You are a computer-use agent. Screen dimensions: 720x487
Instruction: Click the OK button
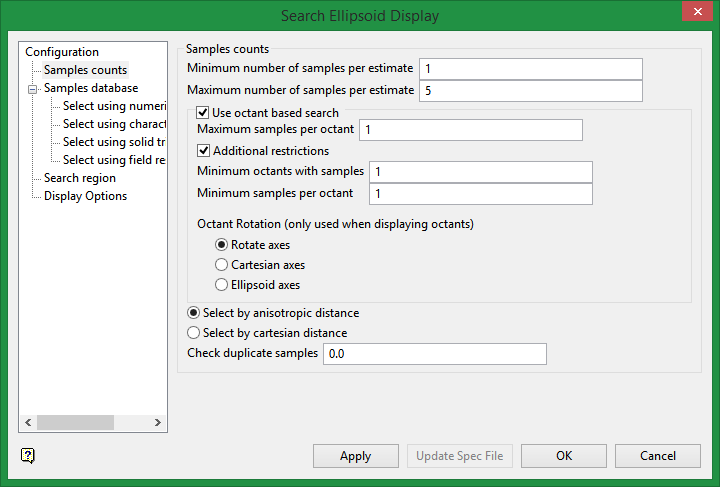pyautogui.click(x=564, y=456)
